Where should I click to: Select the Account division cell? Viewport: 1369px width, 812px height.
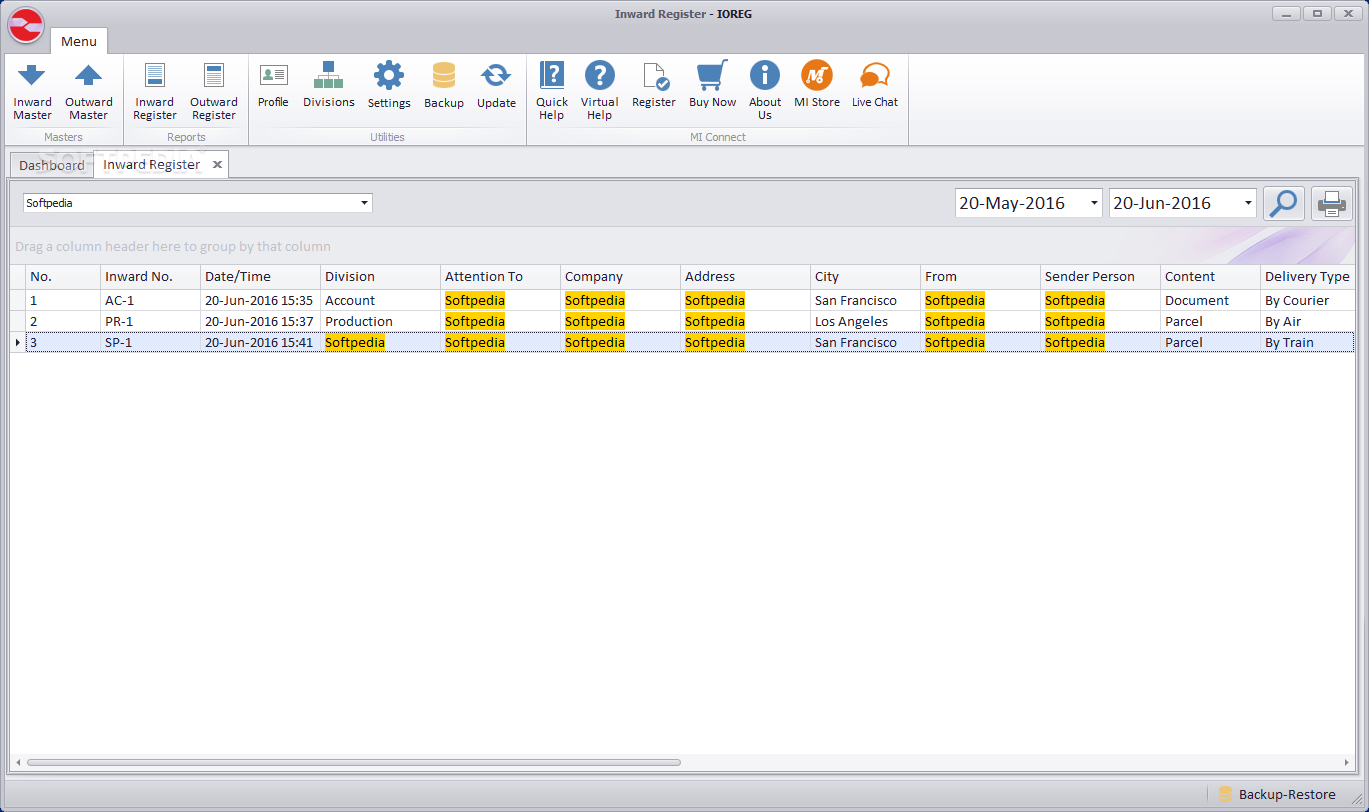point(380,301)
